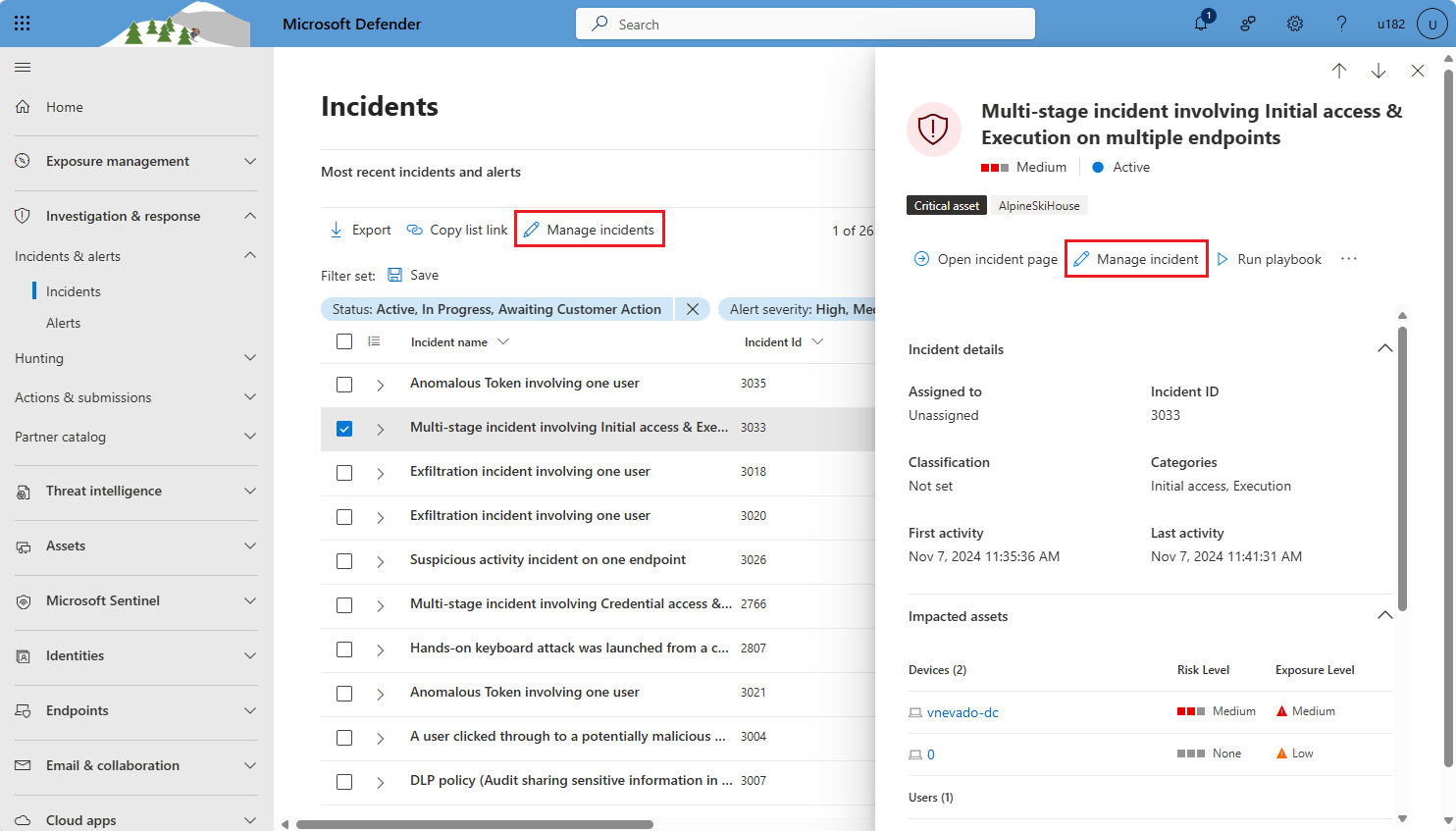This screenshot has width=1456, height=831.
Task: Toggle the left navigation hamburger menu
Action: 23,68
